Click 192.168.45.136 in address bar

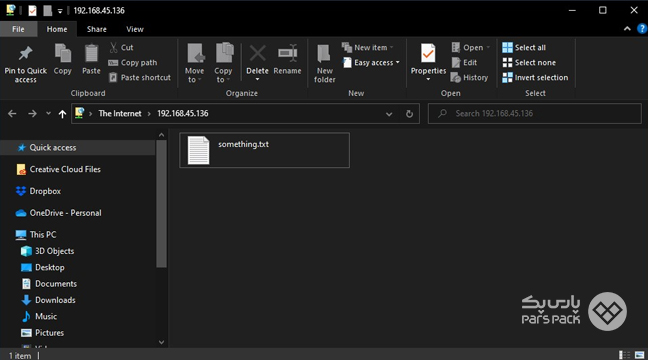point(183,114)
